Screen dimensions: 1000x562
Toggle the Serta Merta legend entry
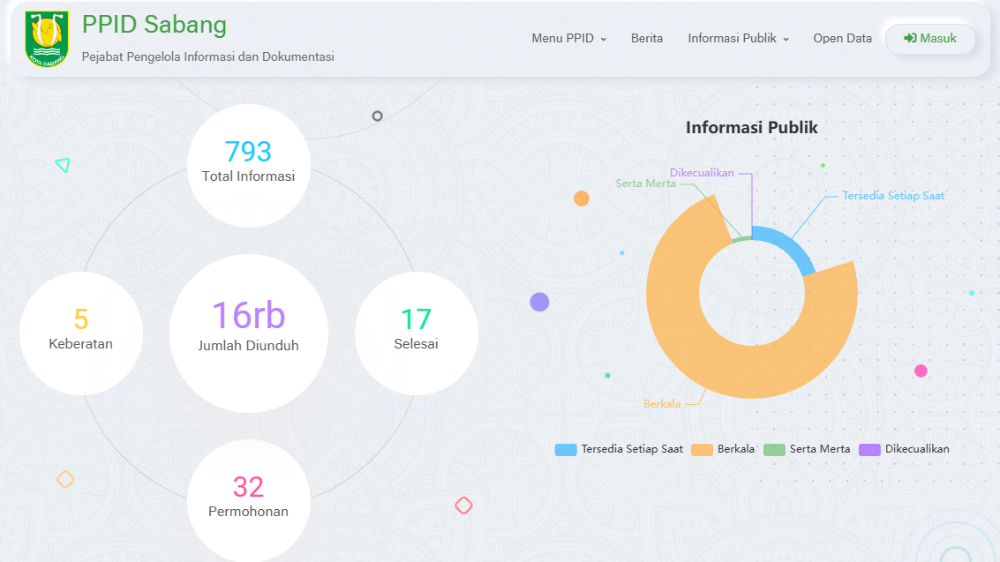[808, 449]
